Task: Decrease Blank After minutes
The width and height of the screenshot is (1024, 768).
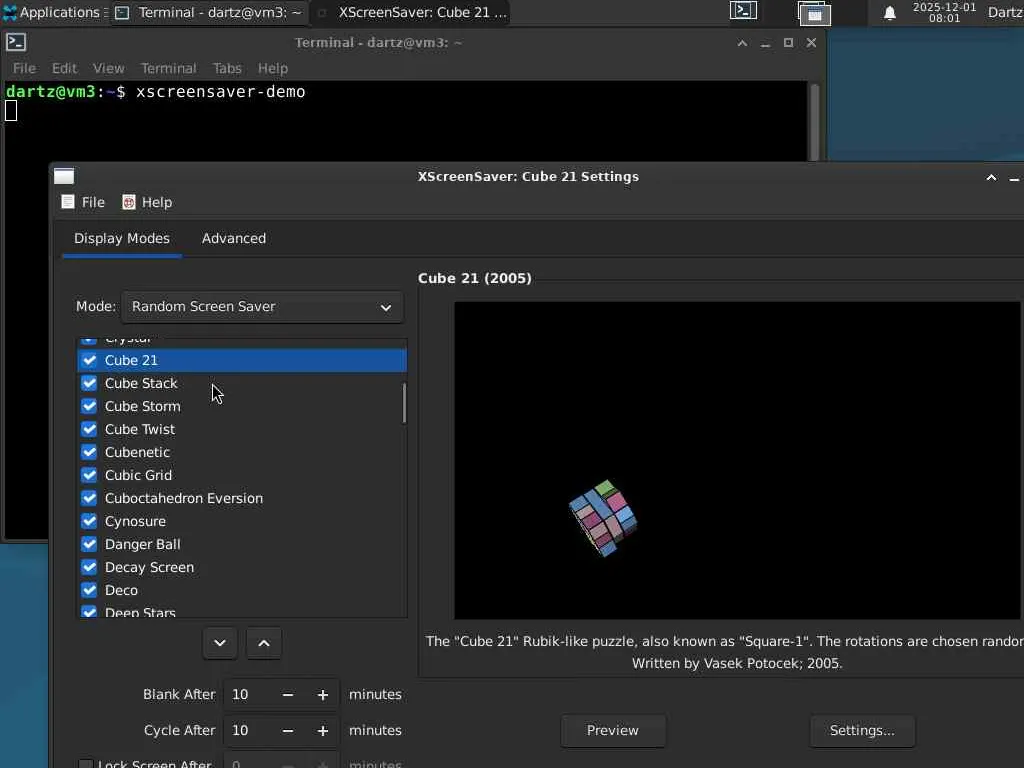Action: (x=288, y=695)
